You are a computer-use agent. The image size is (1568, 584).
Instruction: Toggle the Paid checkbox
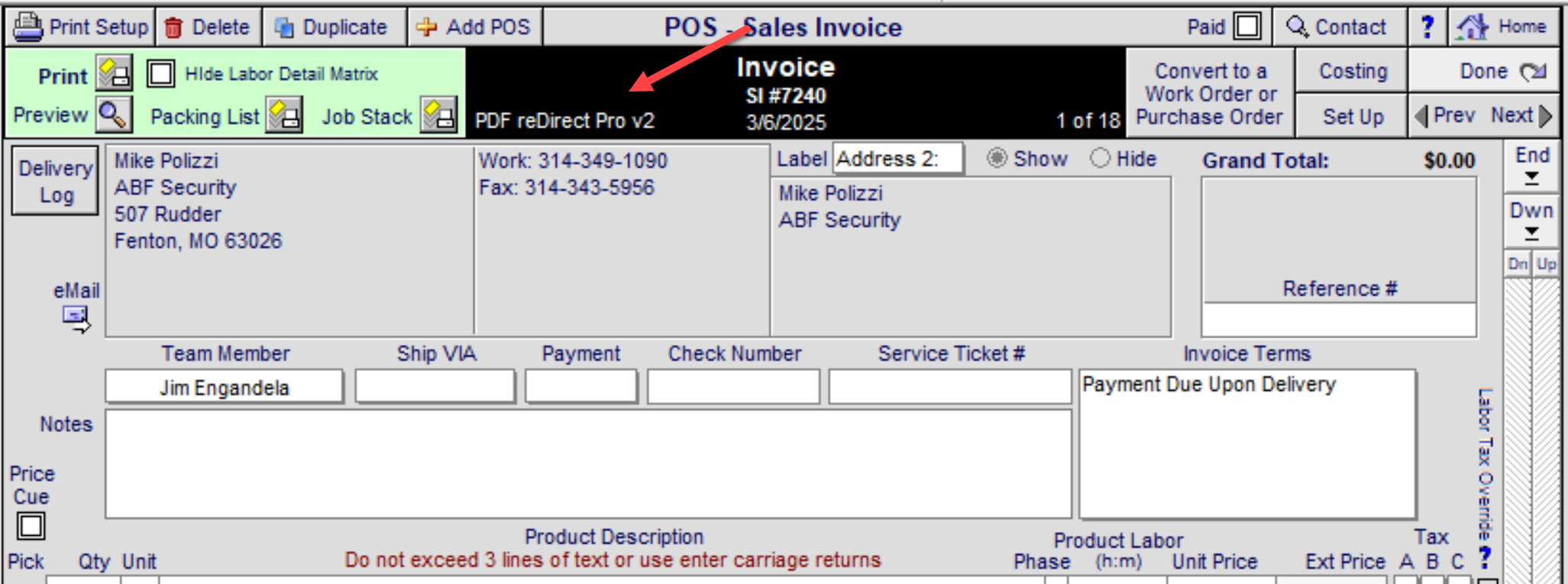pyautogui.click(x=1247, y=27)
